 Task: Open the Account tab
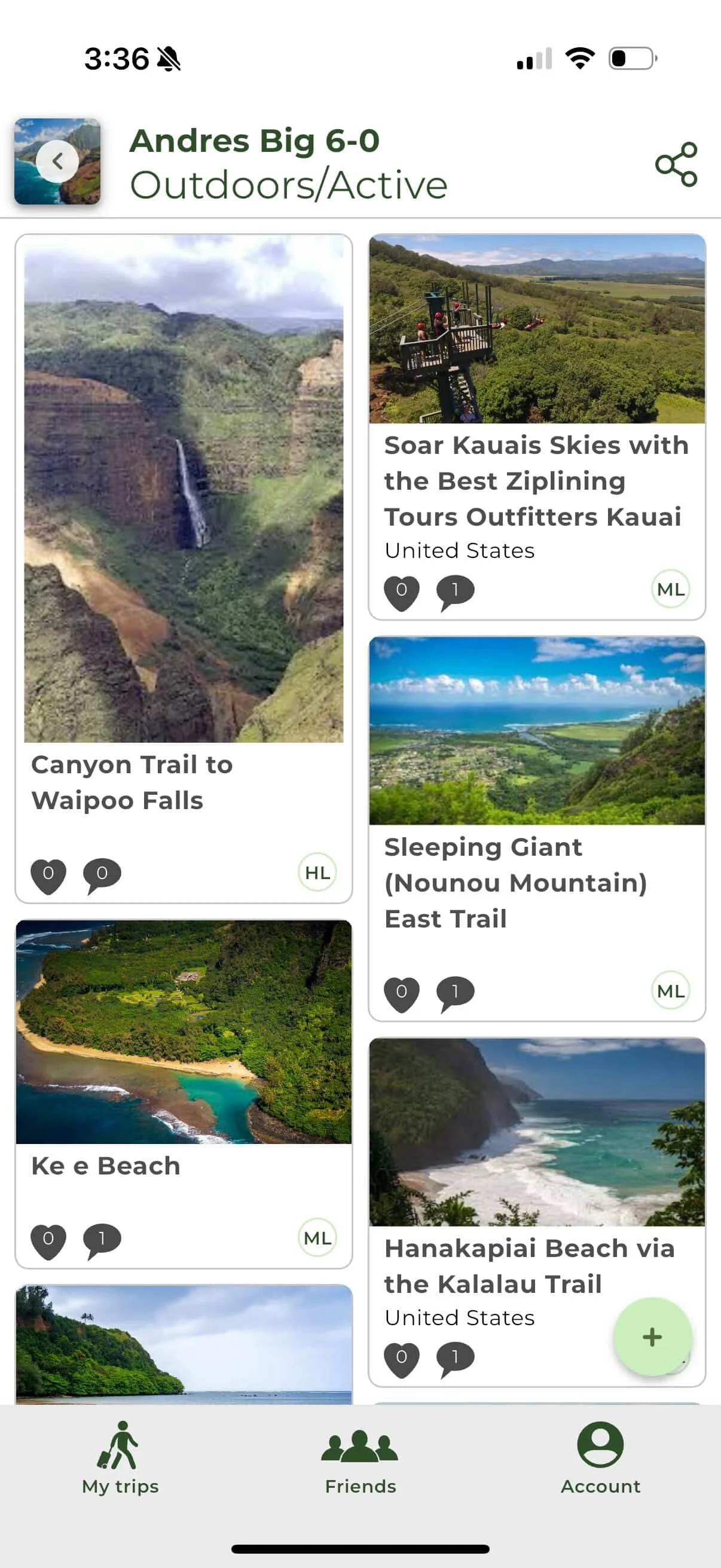[600, 1458]
